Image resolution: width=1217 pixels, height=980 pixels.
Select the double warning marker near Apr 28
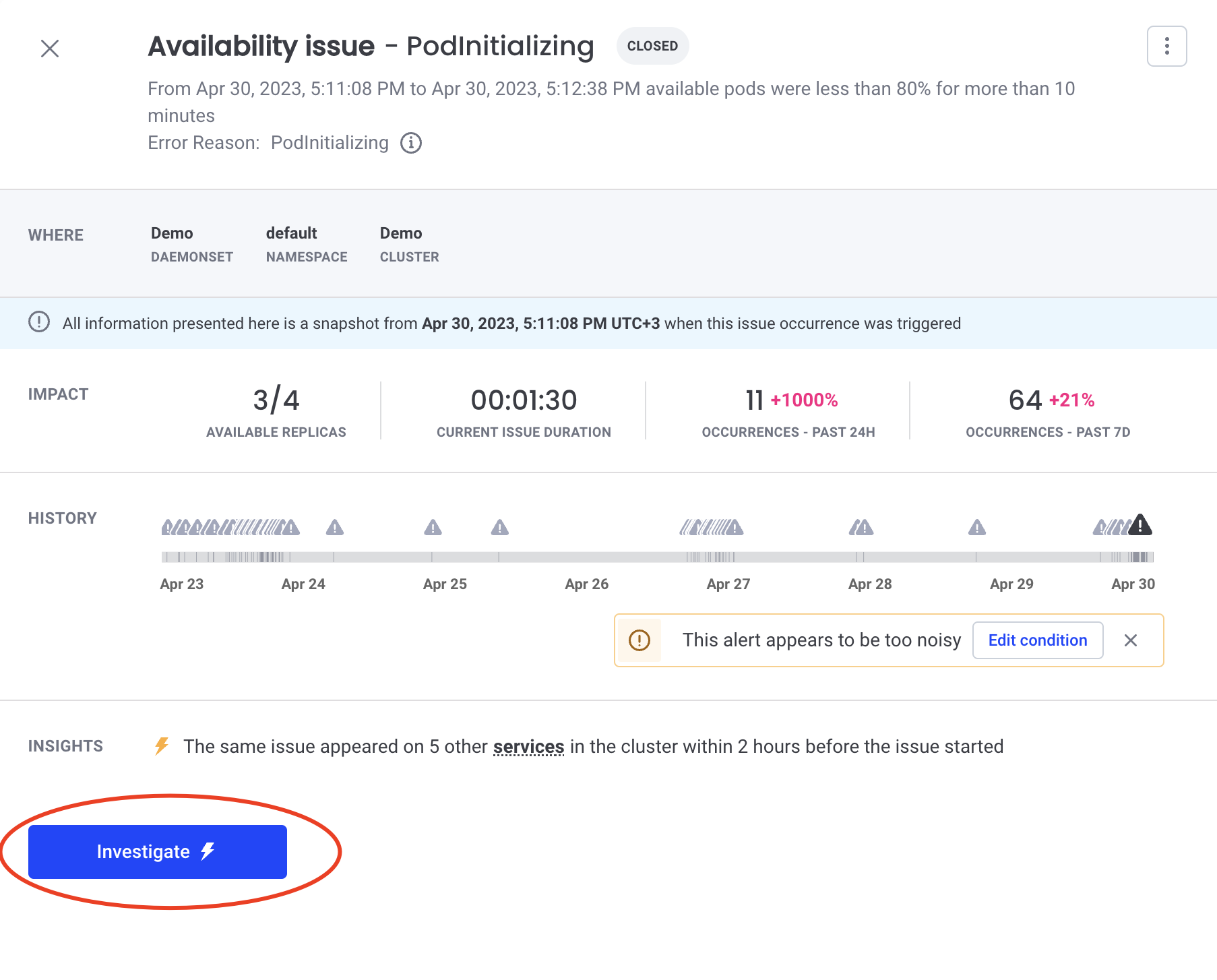coord(861,527)
